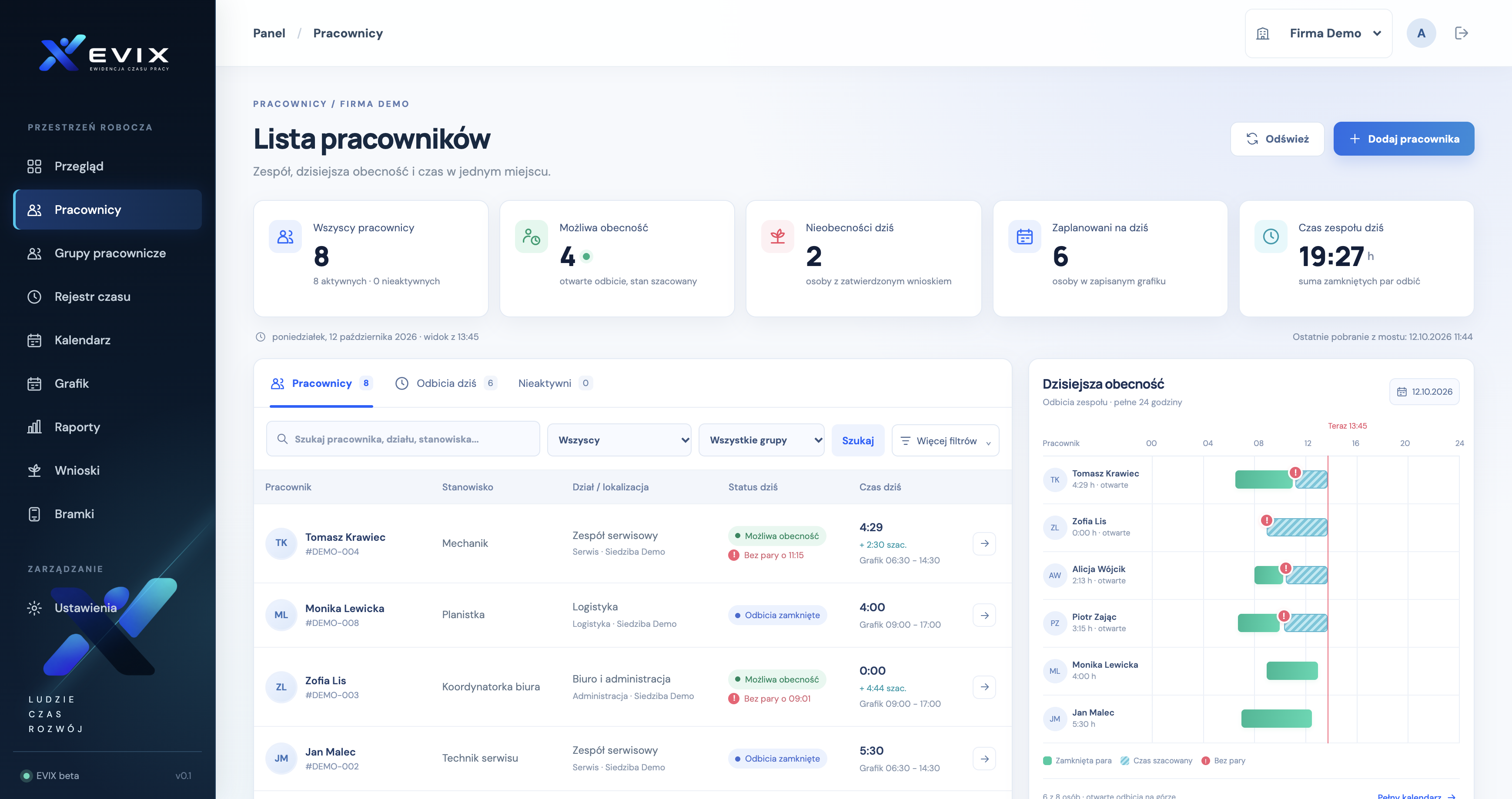Expand Więcej filtrów options
The image size is (1512, 799).
pyautogui.click(x=945, y=440)
